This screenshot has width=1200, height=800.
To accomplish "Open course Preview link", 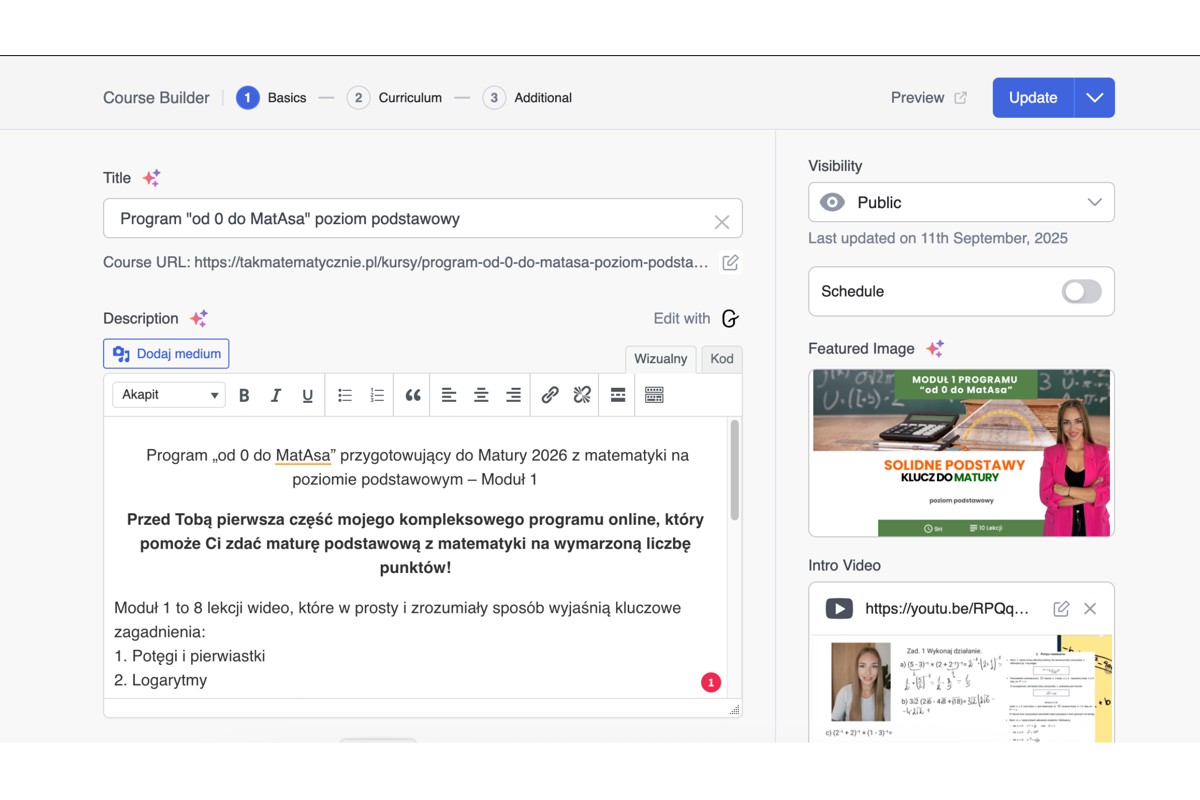I will point(929,98).
